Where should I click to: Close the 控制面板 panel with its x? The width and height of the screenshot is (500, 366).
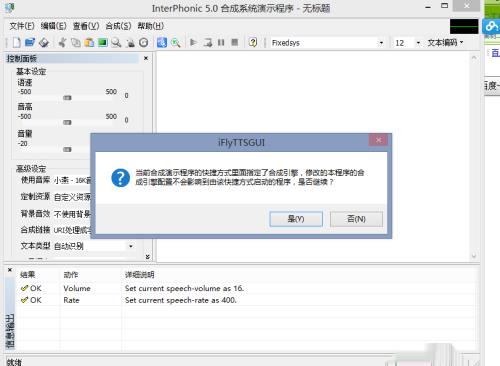point(146,58)
